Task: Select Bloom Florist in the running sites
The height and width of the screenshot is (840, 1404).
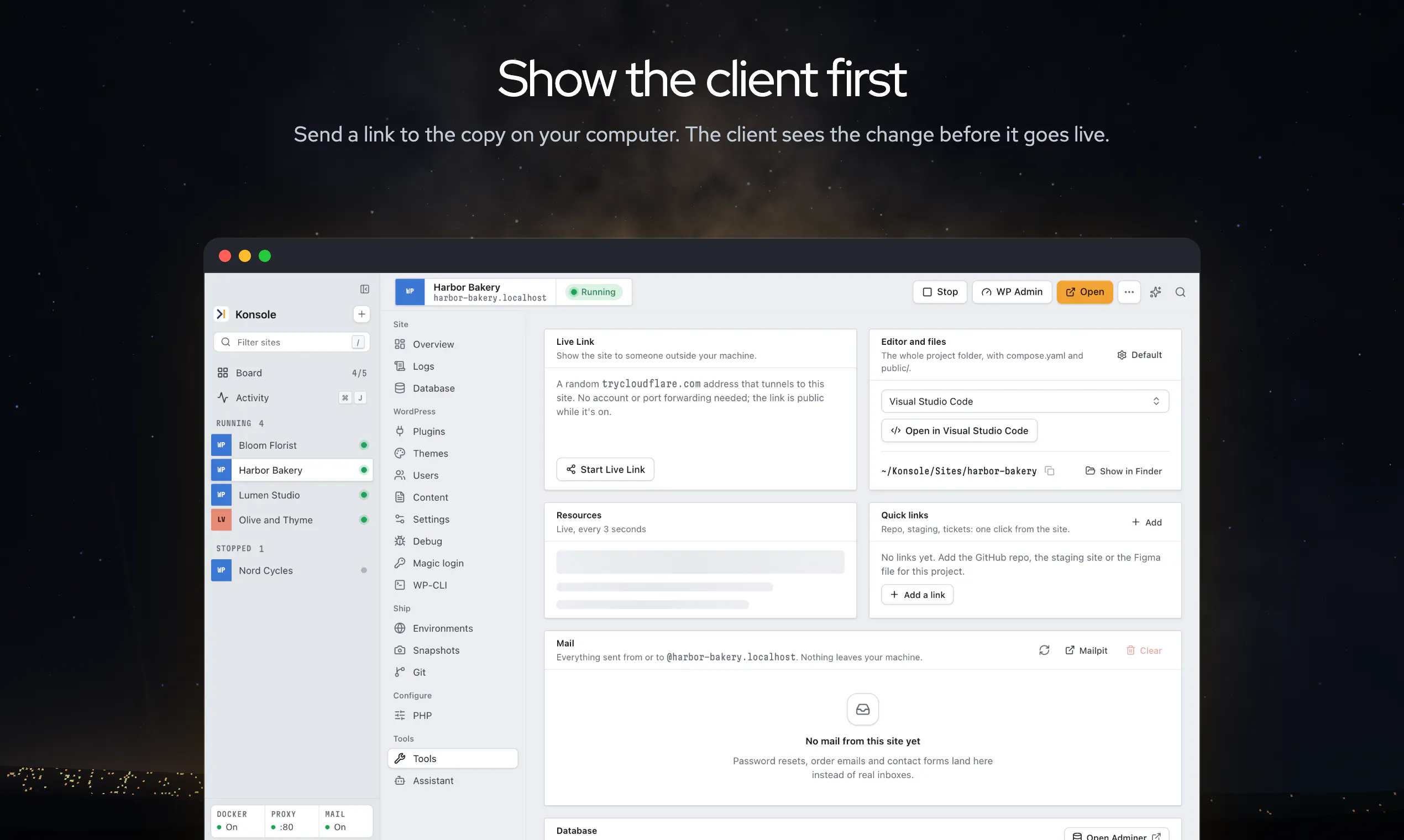Action: pos(291,445)
